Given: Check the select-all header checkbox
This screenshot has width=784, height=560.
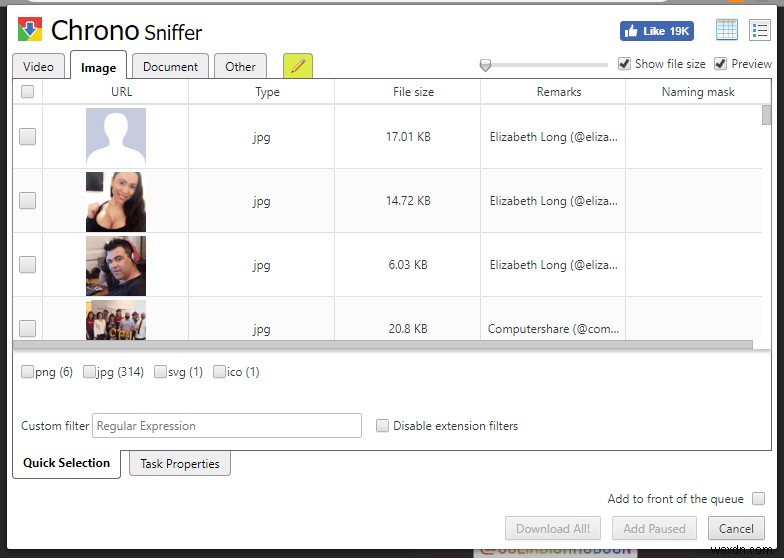Looking at the screenshot, I should 28,92.
